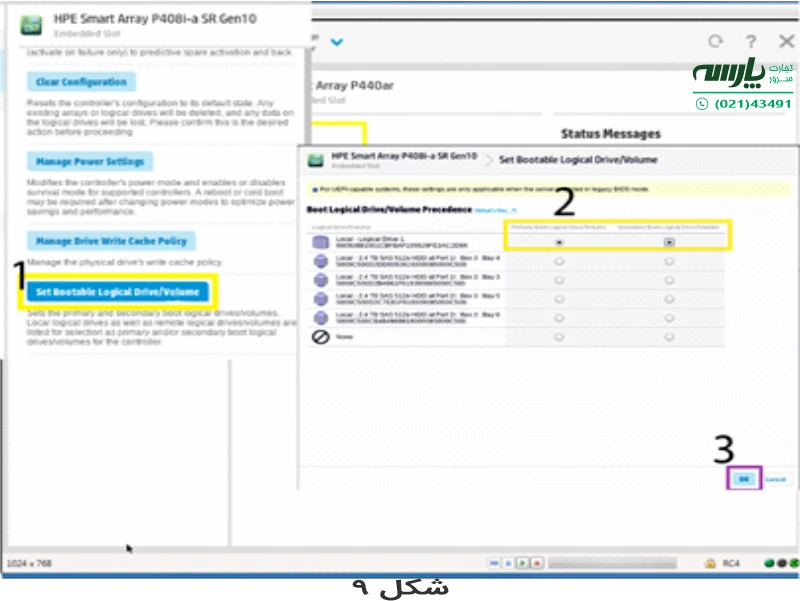Click the Status Messages heading in the background window
Screen dimensions: 800x601
[611, 134]
